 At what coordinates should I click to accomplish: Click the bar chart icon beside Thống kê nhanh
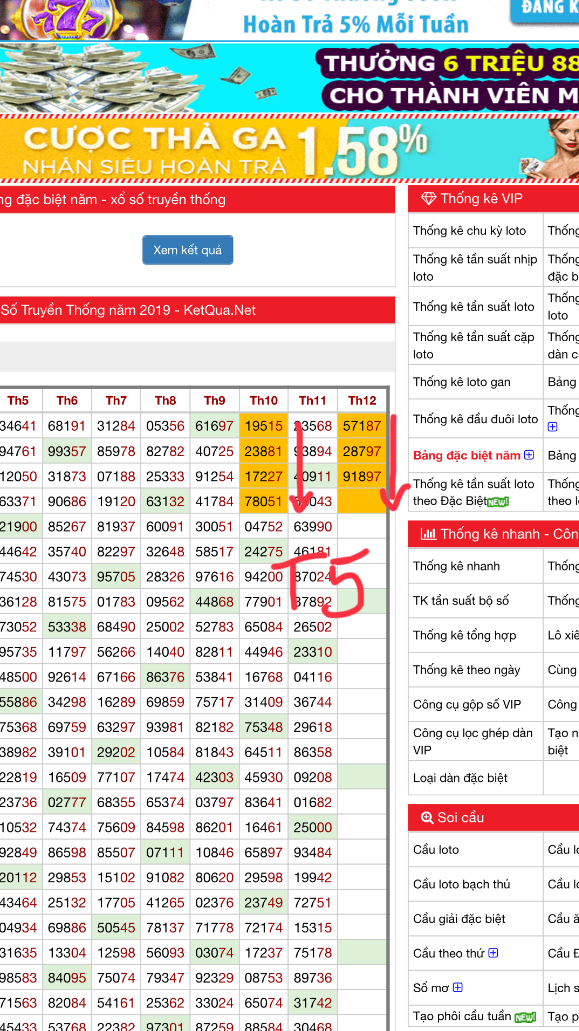click(x=428, y=533)
